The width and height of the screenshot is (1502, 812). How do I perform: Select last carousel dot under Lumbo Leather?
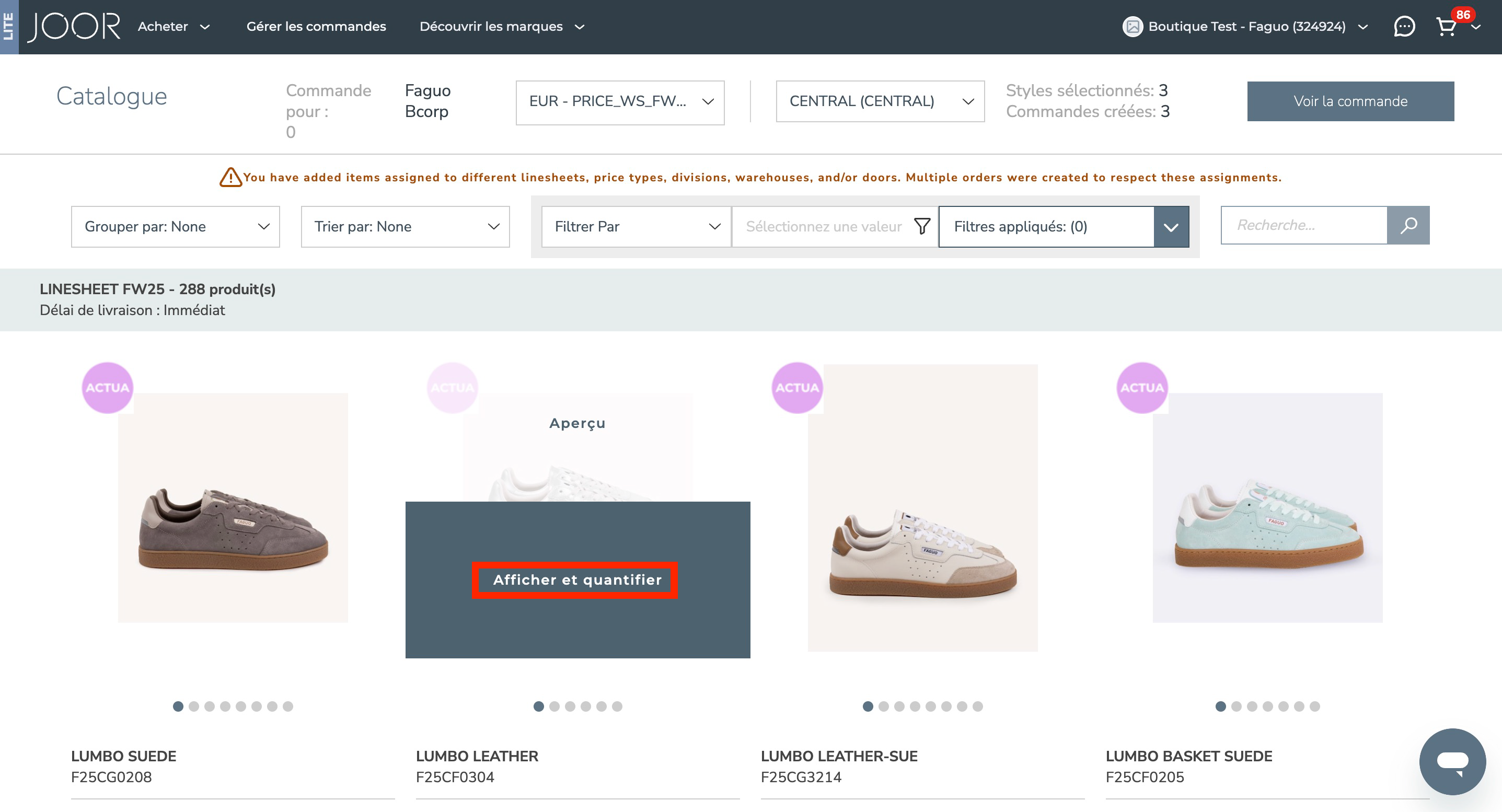coord(618,706)
